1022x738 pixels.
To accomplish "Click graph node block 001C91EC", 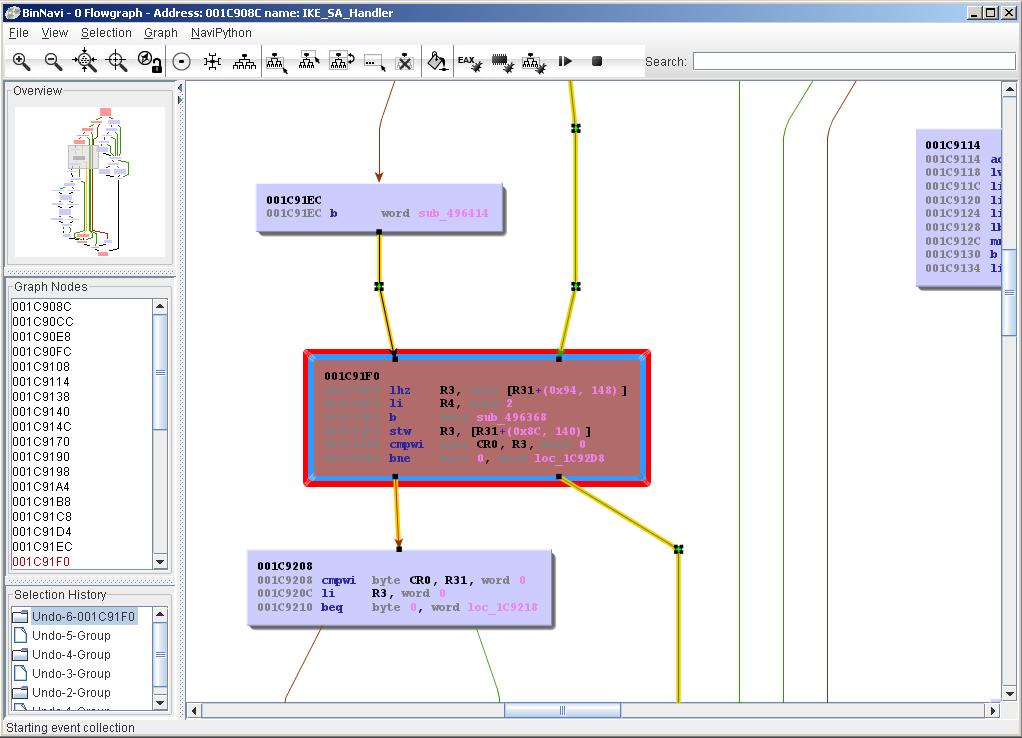I will 379,208.
